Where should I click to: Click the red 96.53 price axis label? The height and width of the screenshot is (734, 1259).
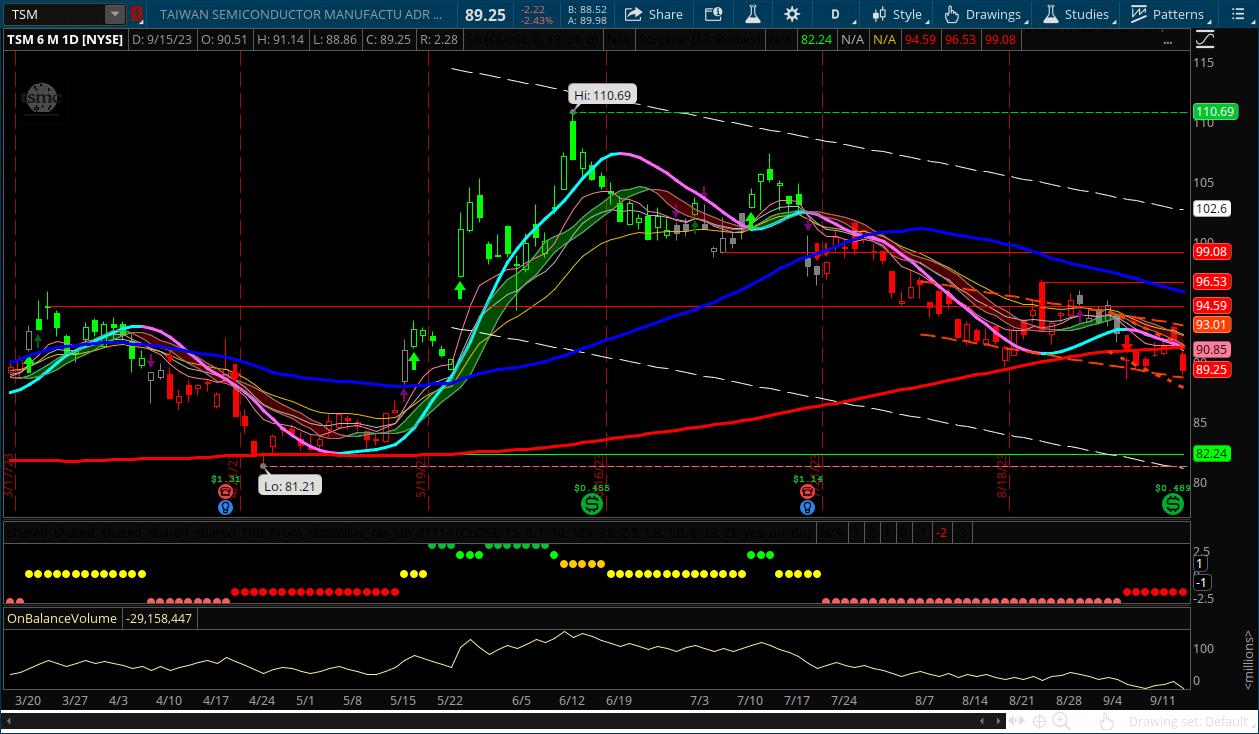pyautogui.click(x=1213, y=282)
